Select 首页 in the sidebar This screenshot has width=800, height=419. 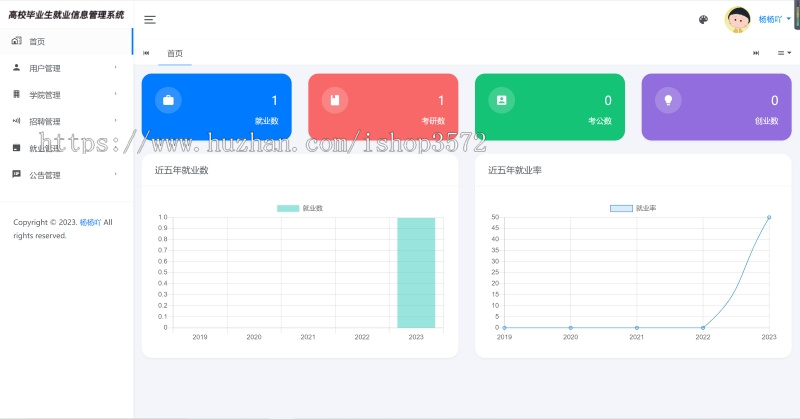tap(66, 41)
